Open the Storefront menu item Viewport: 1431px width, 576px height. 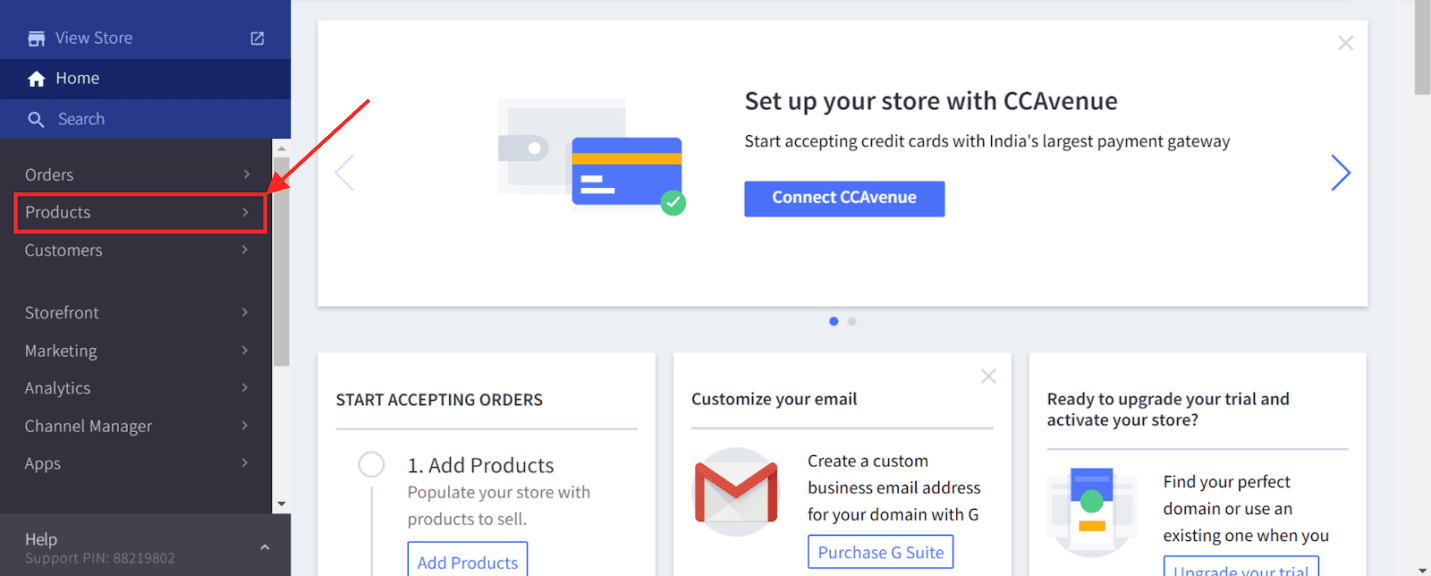[136, 313]
